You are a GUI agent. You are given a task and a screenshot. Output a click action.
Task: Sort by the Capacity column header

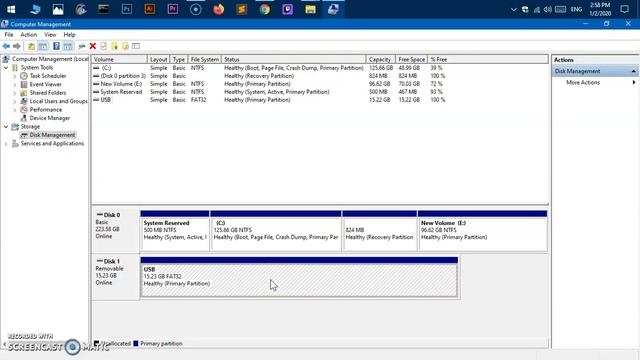click(x=381, y=59)
